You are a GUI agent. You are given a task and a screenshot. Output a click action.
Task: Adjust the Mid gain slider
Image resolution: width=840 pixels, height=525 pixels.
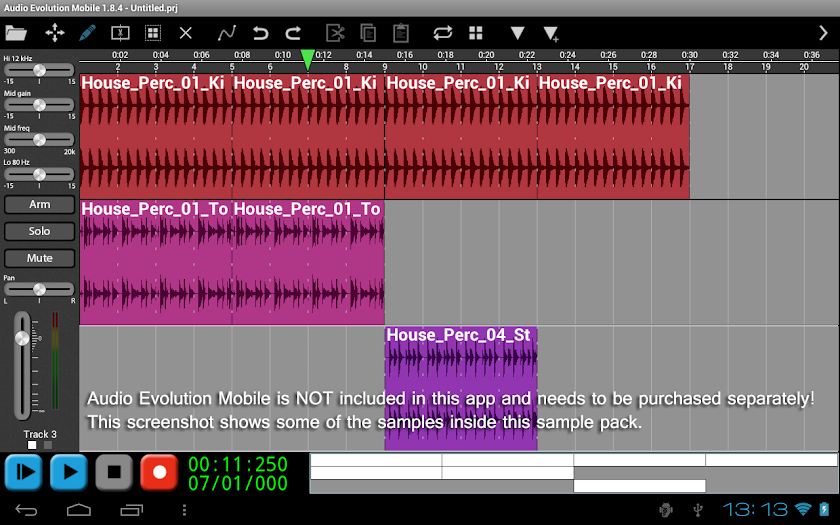(x=39, y=105)
